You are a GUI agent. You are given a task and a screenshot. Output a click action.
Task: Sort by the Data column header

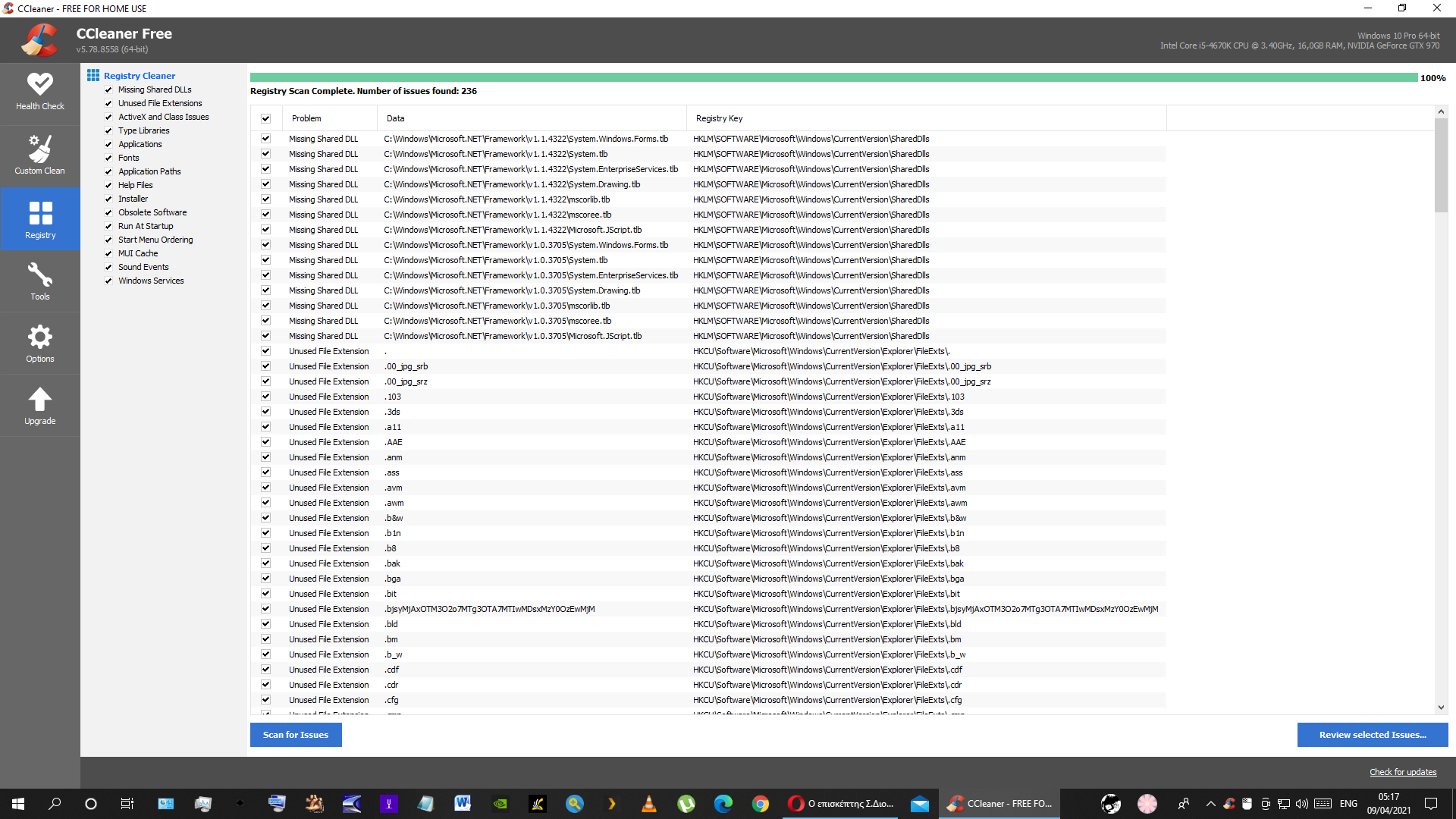[x=532, y=118]
